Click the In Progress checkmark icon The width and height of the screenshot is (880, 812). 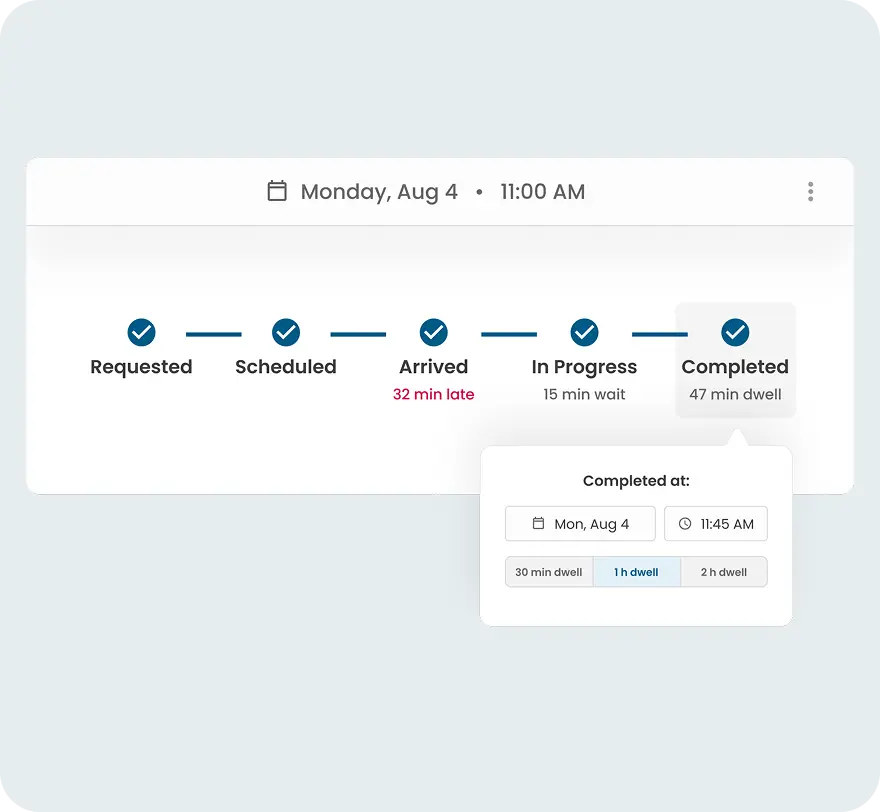point(584,331)
